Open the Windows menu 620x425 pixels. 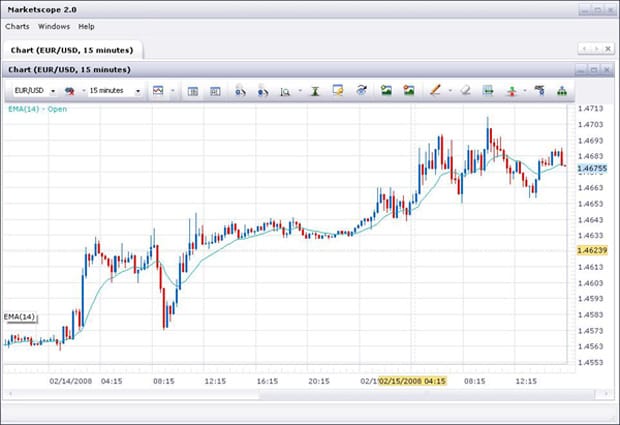pyautogui.click(x=54, y=26)
